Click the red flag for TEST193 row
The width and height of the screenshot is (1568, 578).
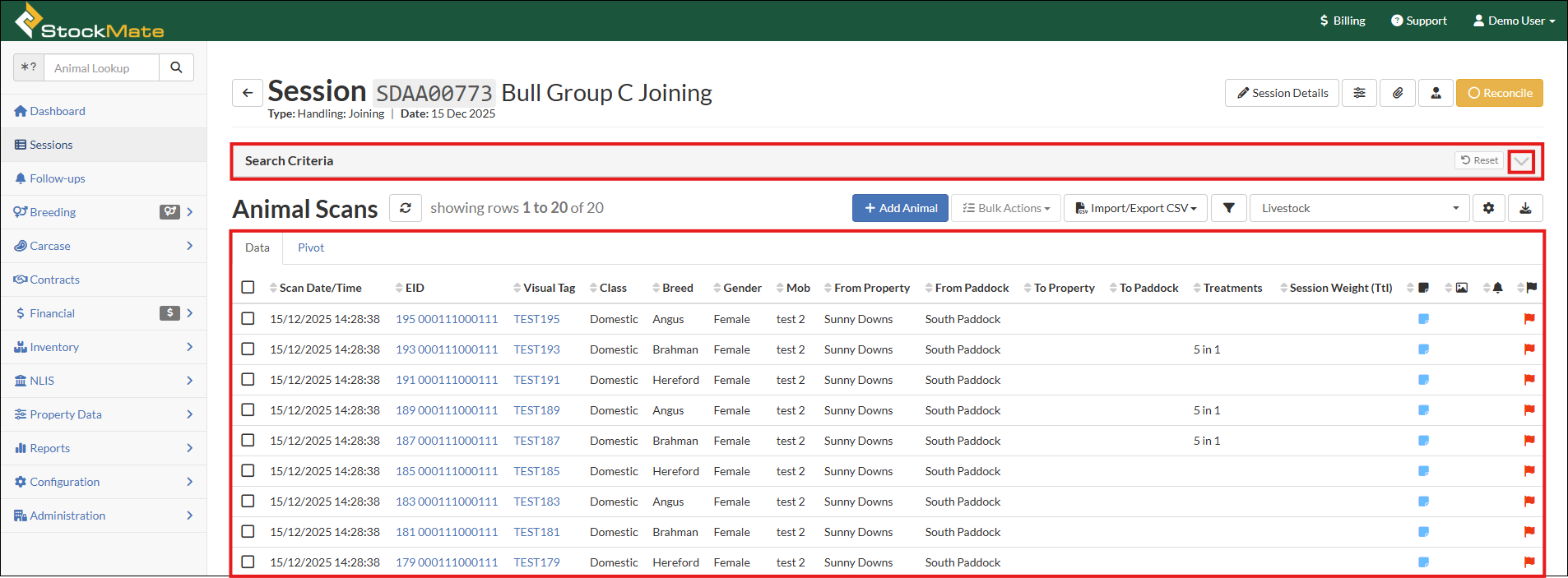1529,349
